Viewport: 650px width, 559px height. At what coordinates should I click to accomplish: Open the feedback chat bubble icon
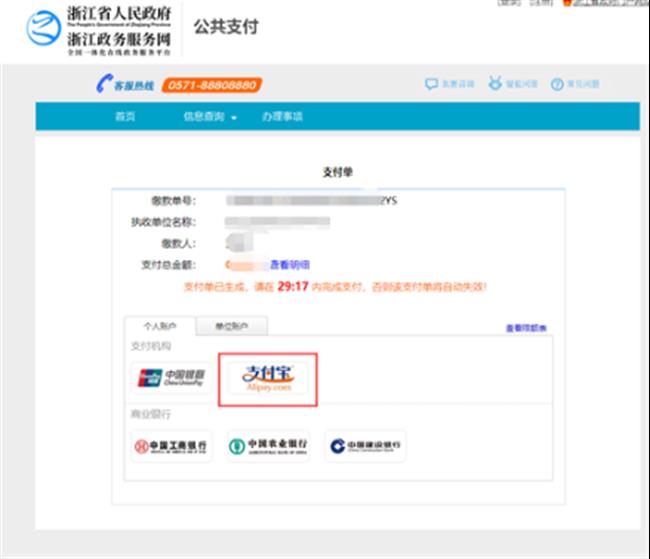tap(431, 85)
